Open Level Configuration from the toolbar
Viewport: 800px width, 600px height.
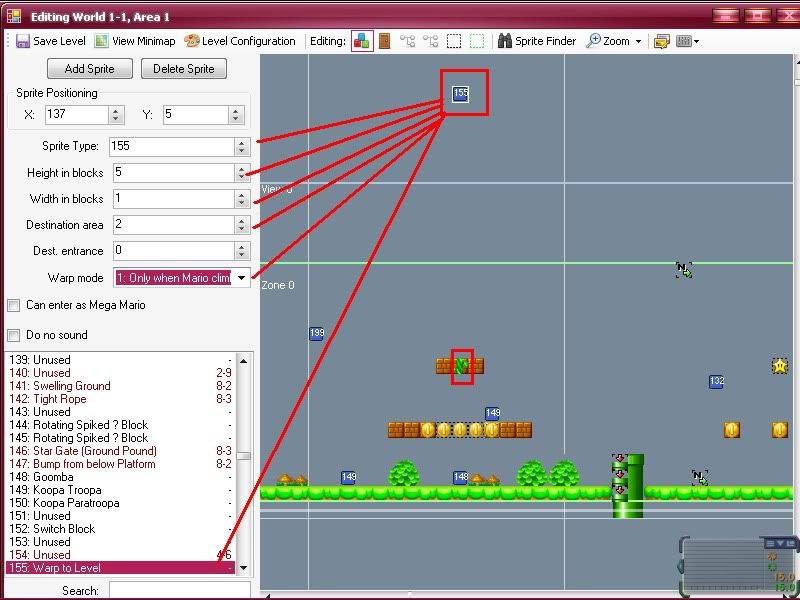[239, 41]
